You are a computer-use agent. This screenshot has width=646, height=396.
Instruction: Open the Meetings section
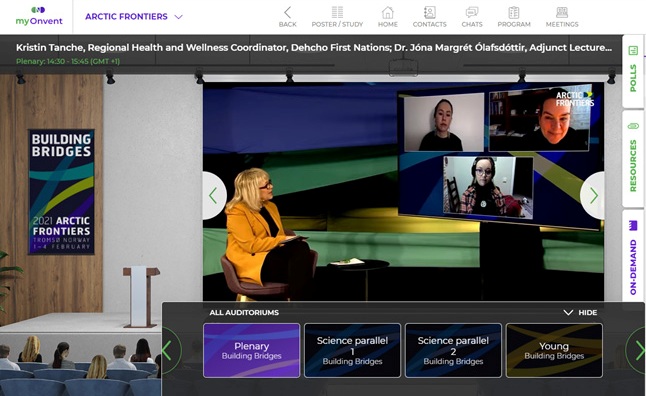point(562,17)
